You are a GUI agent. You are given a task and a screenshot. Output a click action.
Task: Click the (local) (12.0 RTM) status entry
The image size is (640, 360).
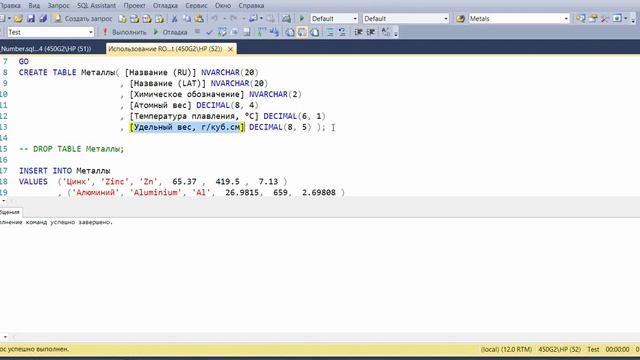click(506, 349)
